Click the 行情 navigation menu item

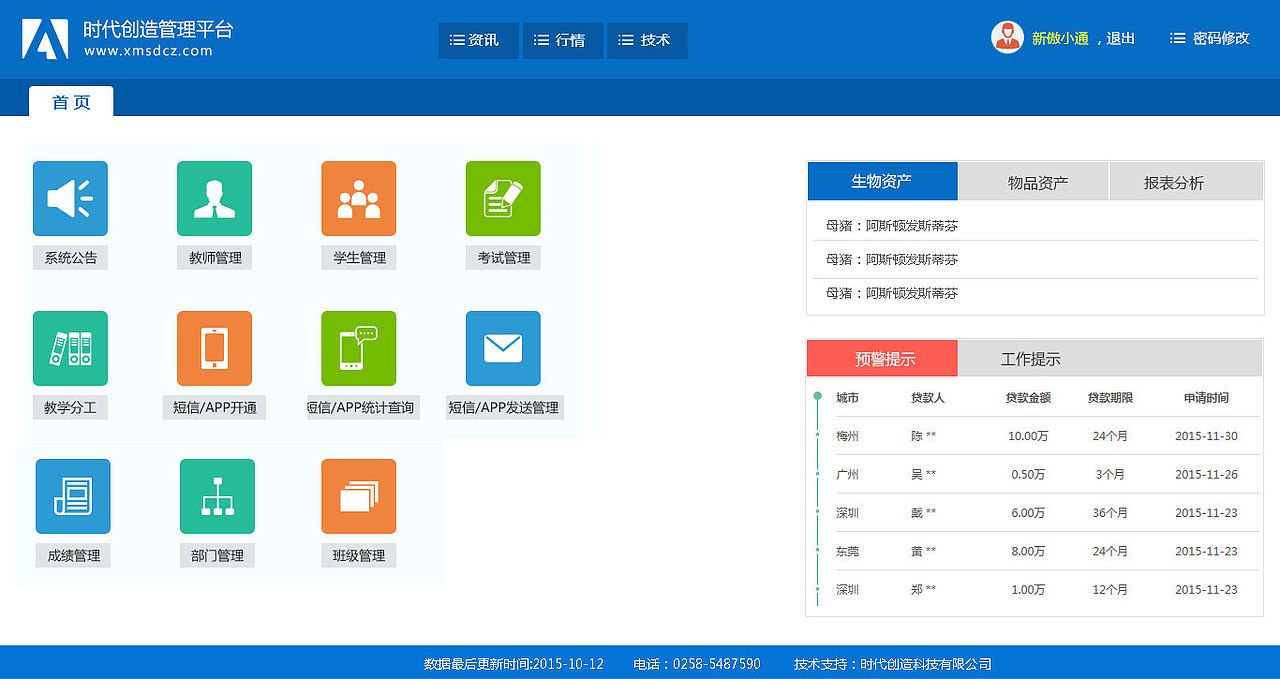[x=562, y=40]
